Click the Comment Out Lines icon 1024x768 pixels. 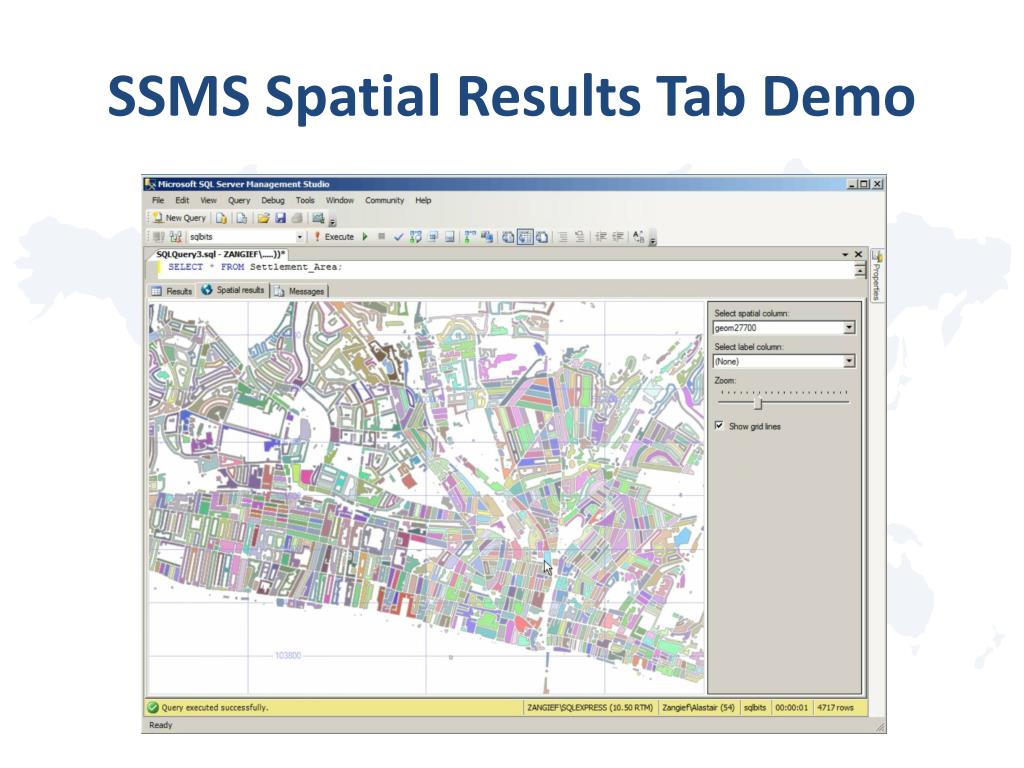[x=563, y=237]
